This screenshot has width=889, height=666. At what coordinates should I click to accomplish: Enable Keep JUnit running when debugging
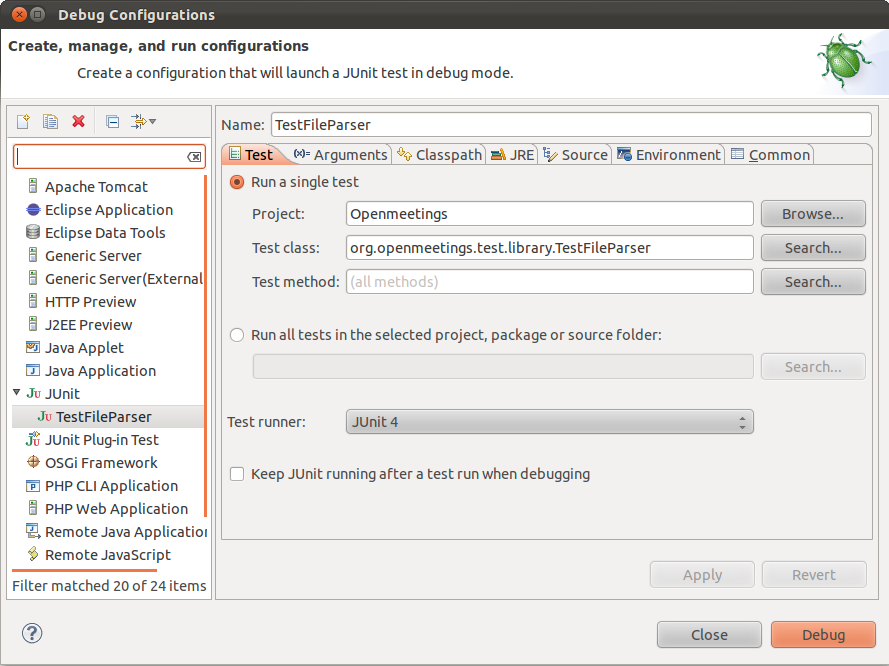point(237,474)
